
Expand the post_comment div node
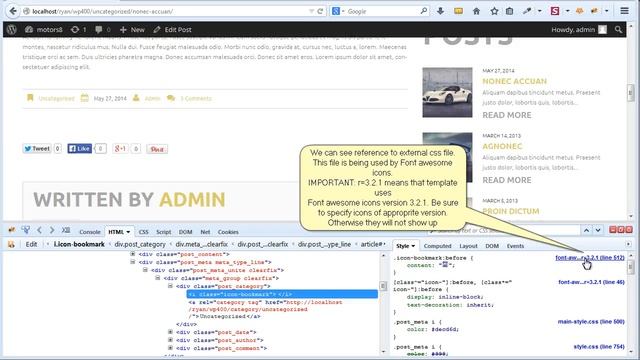[170, 348]
